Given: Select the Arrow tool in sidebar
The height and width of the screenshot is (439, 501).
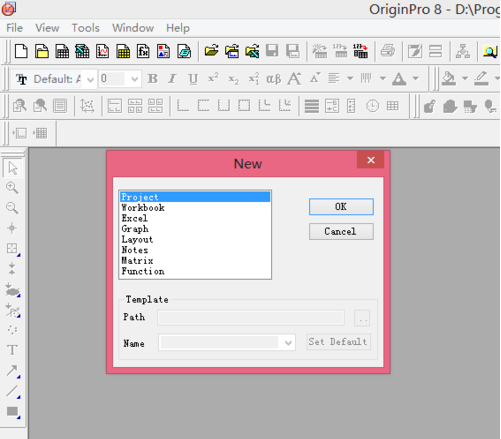Looking at the screenshot, I should (x=12, y=370).
